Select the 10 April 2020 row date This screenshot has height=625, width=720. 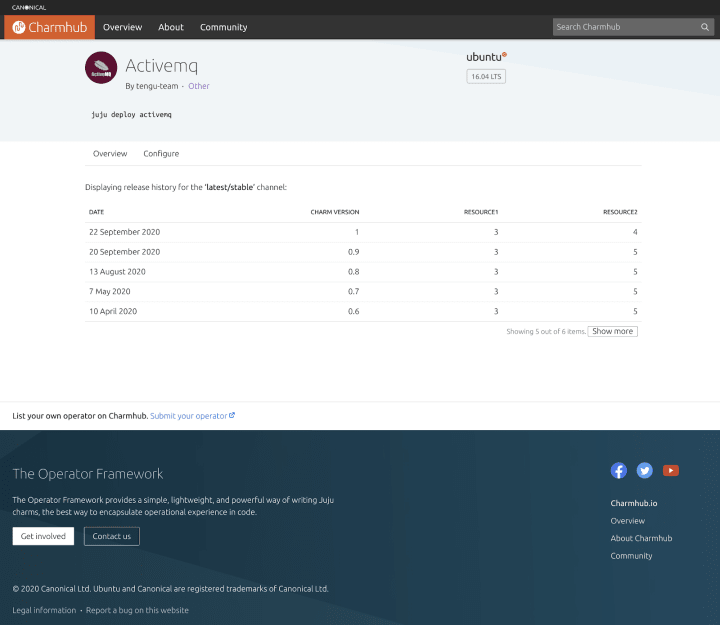(113, 311)
